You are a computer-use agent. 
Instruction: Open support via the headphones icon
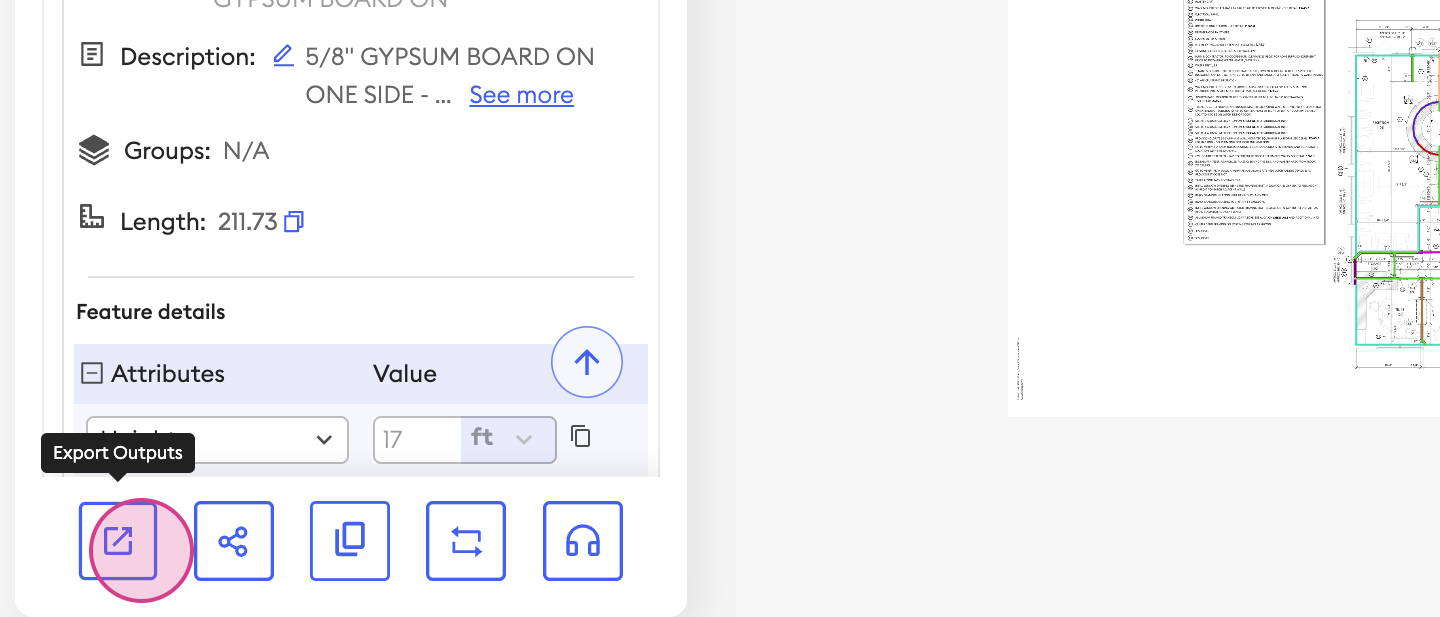pyautogui.click(x=583, y=541)
